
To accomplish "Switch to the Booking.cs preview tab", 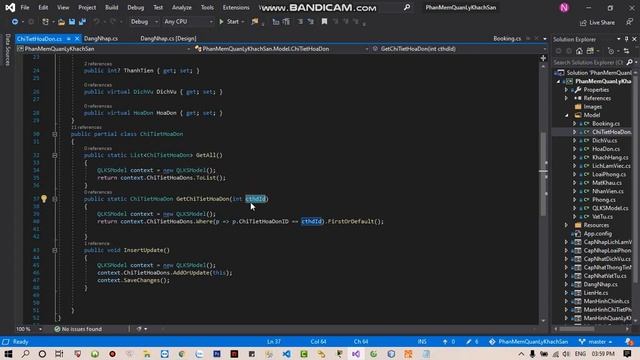I will pos(507,38).
